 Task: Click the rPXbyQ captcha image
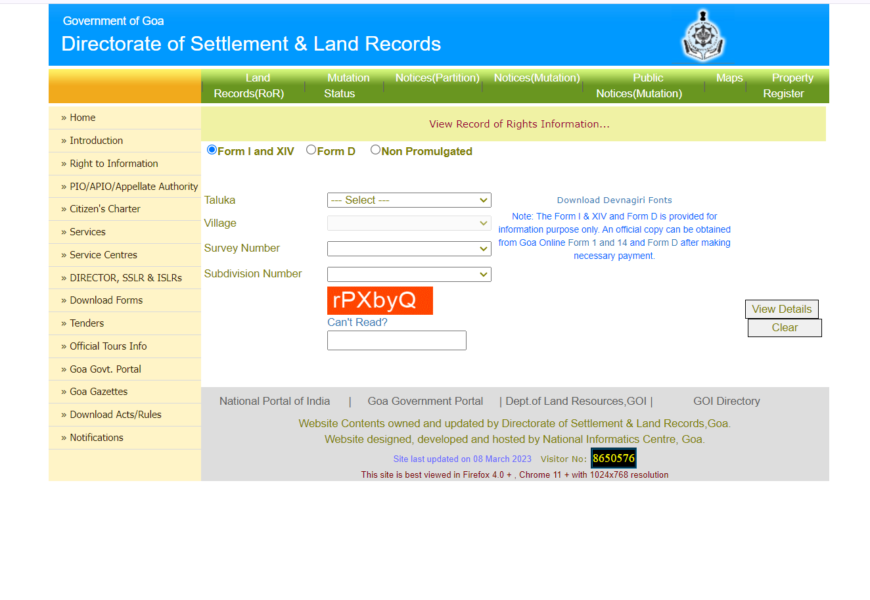[380, 300]
